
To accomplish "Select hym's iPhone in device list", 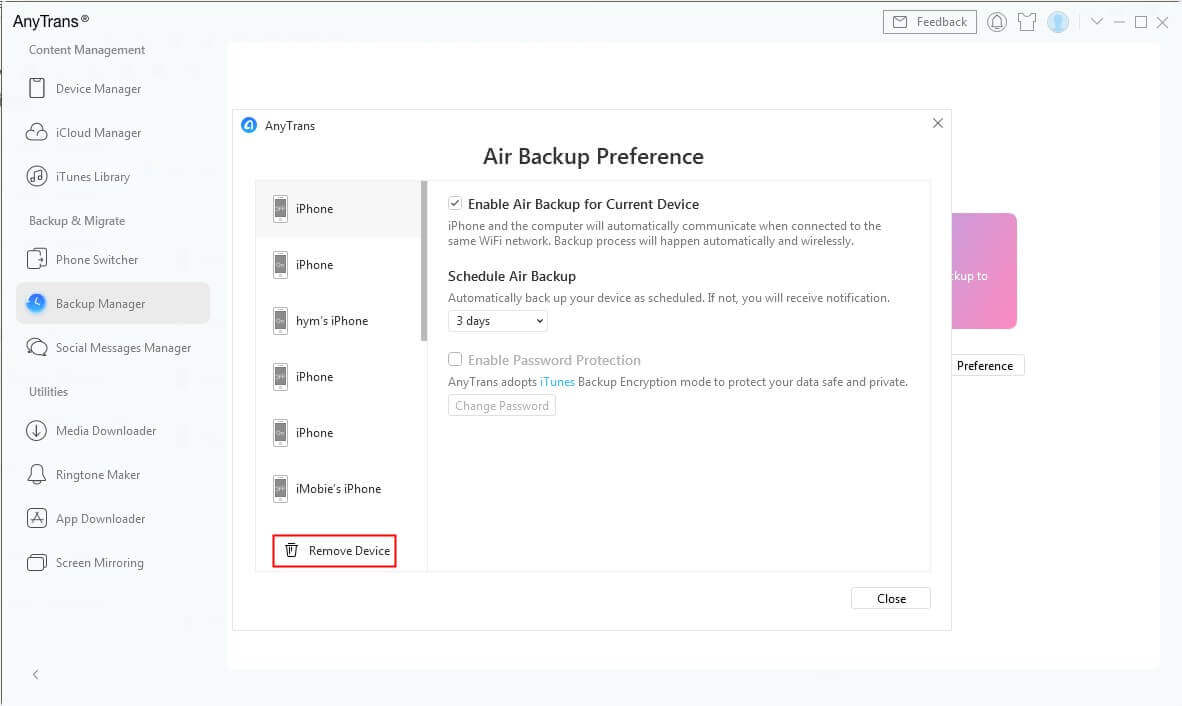I will pos(332,321).
